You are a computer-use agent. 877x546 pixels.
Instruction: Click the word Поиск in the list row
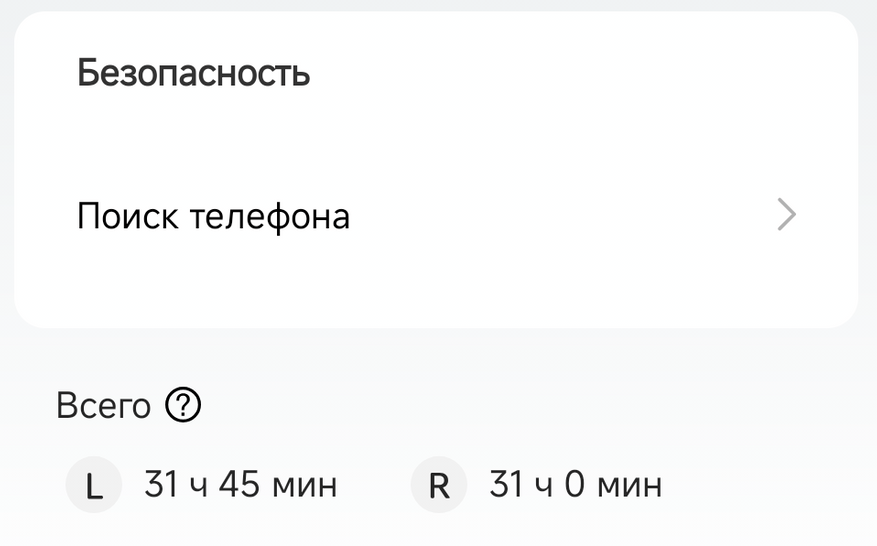(x=127, y=216)
